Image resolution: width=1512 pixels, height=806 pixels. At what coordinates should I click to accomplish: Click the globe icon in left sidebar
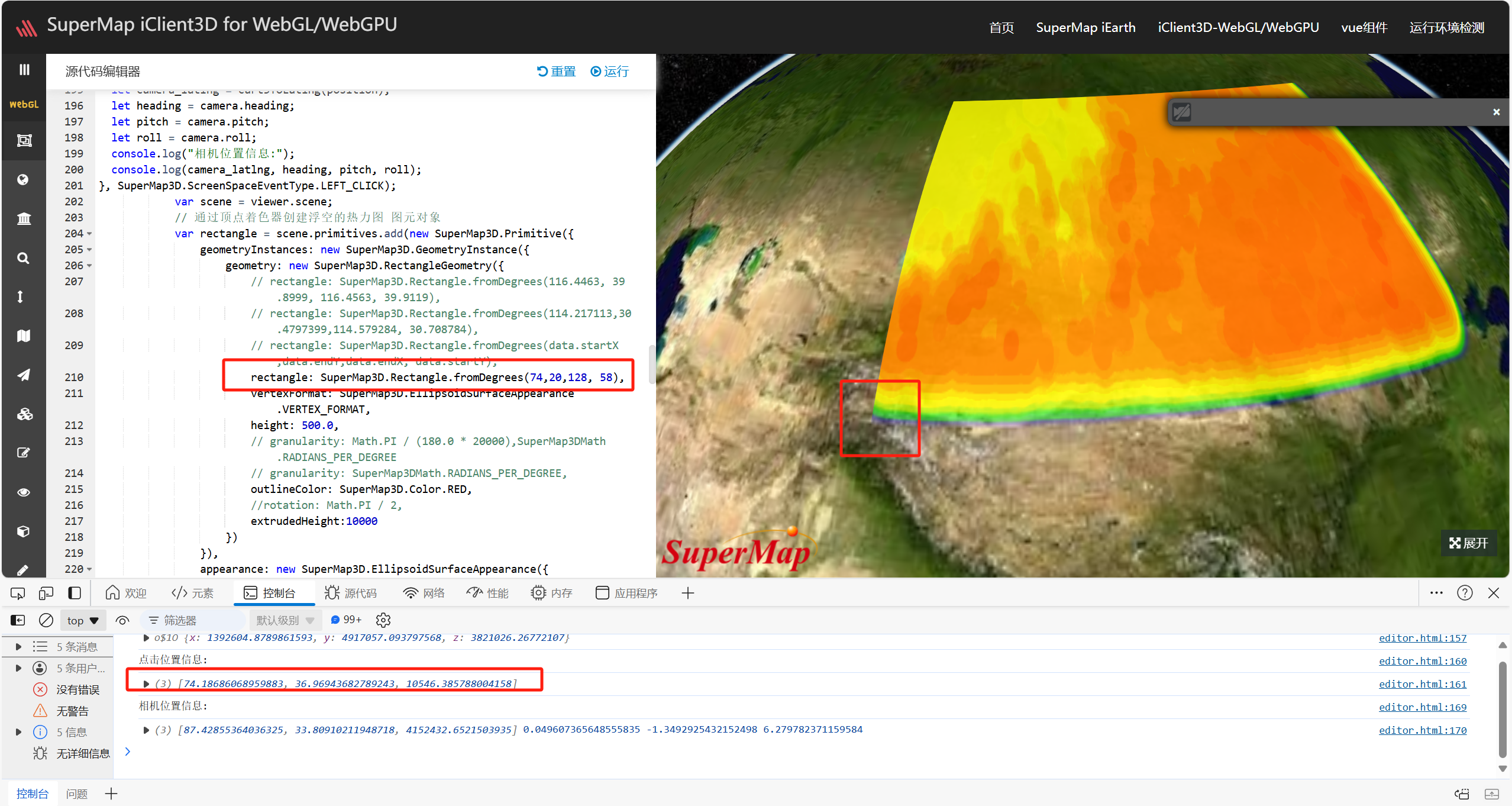coord(23,180)
